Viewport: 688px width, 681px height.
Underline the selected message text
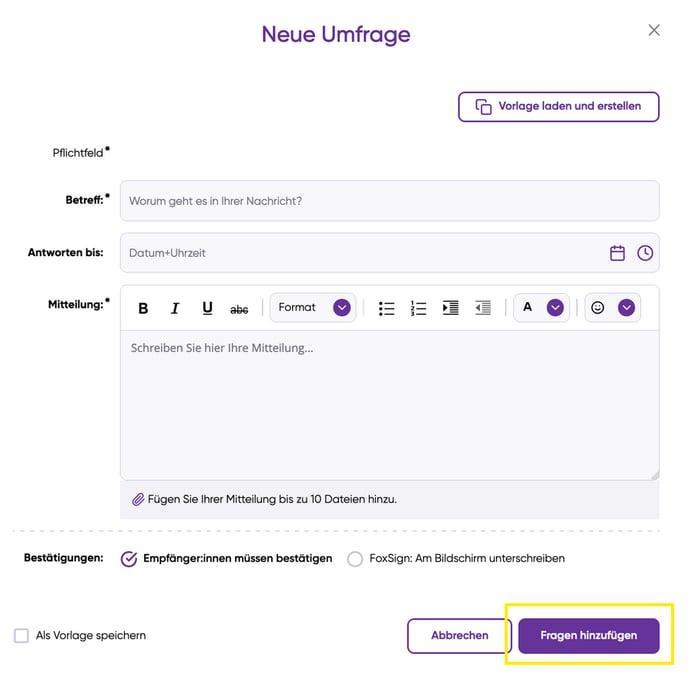coord(207,308)
